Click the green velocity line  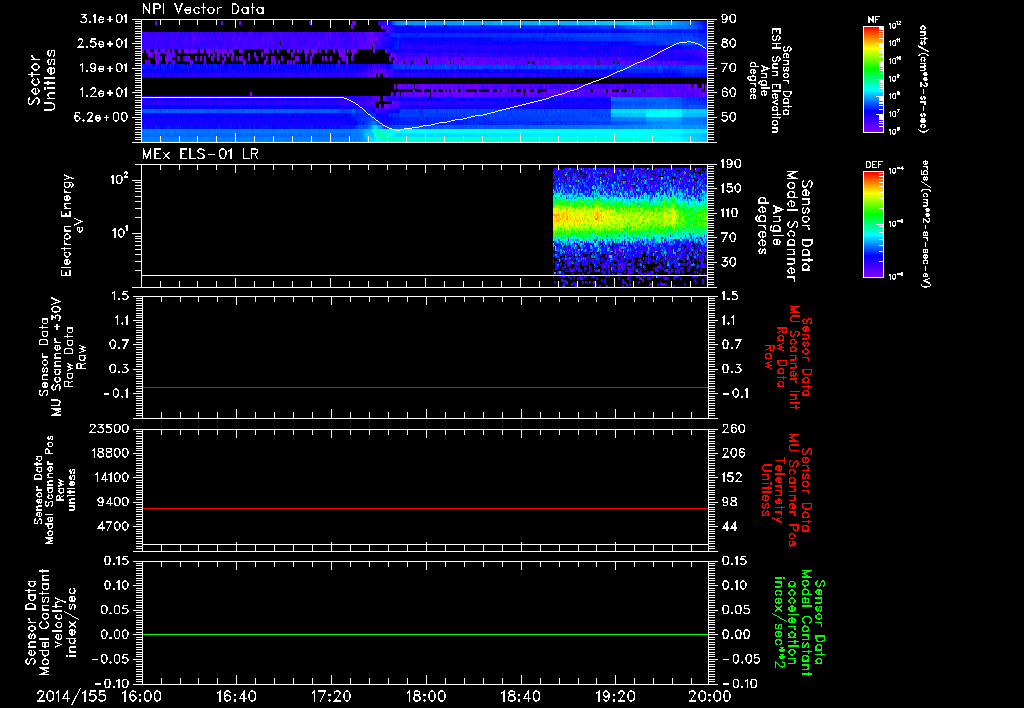coord(425,634)
